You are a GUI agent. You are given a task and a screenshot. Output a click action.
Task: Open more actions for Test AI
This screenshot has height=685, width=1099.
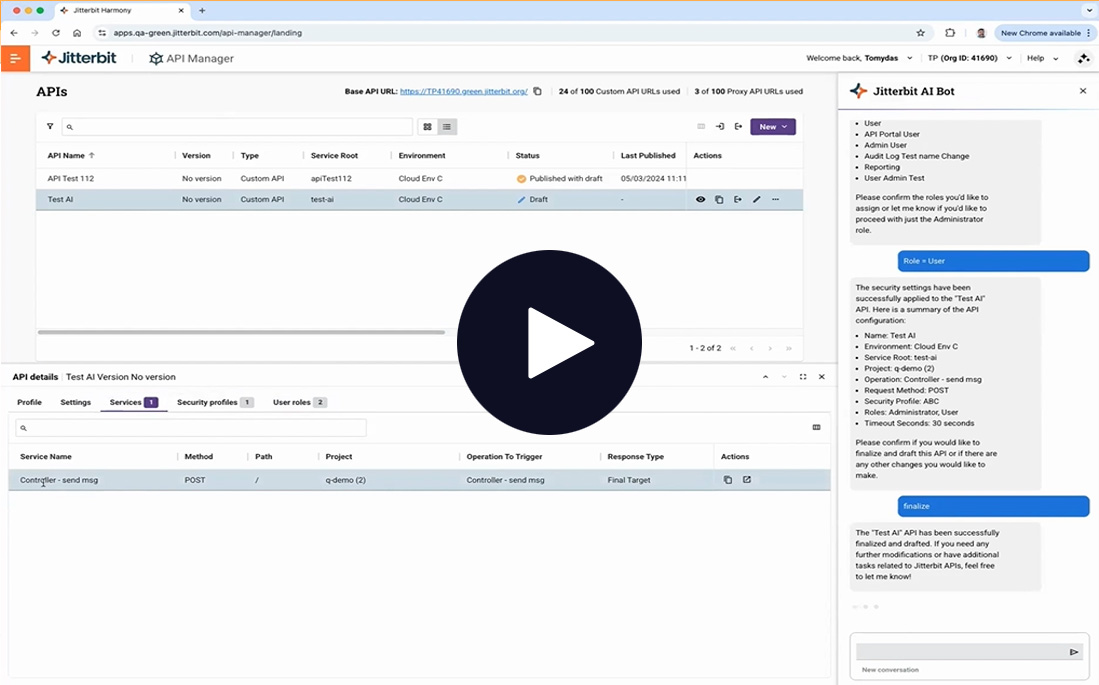777,199
